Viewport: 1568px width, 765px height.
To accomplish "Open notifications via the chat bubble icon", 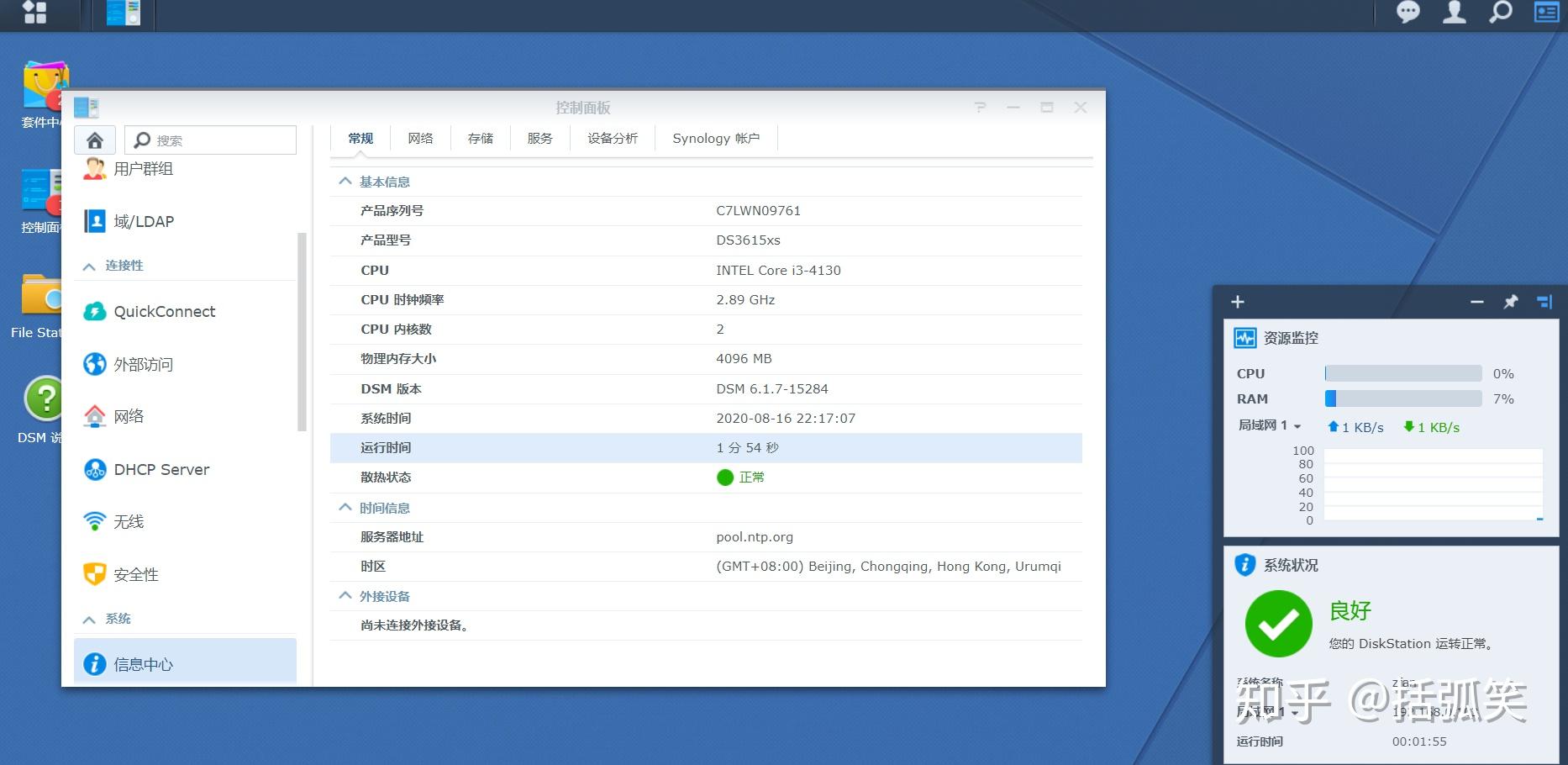I will click(1407, 13).
